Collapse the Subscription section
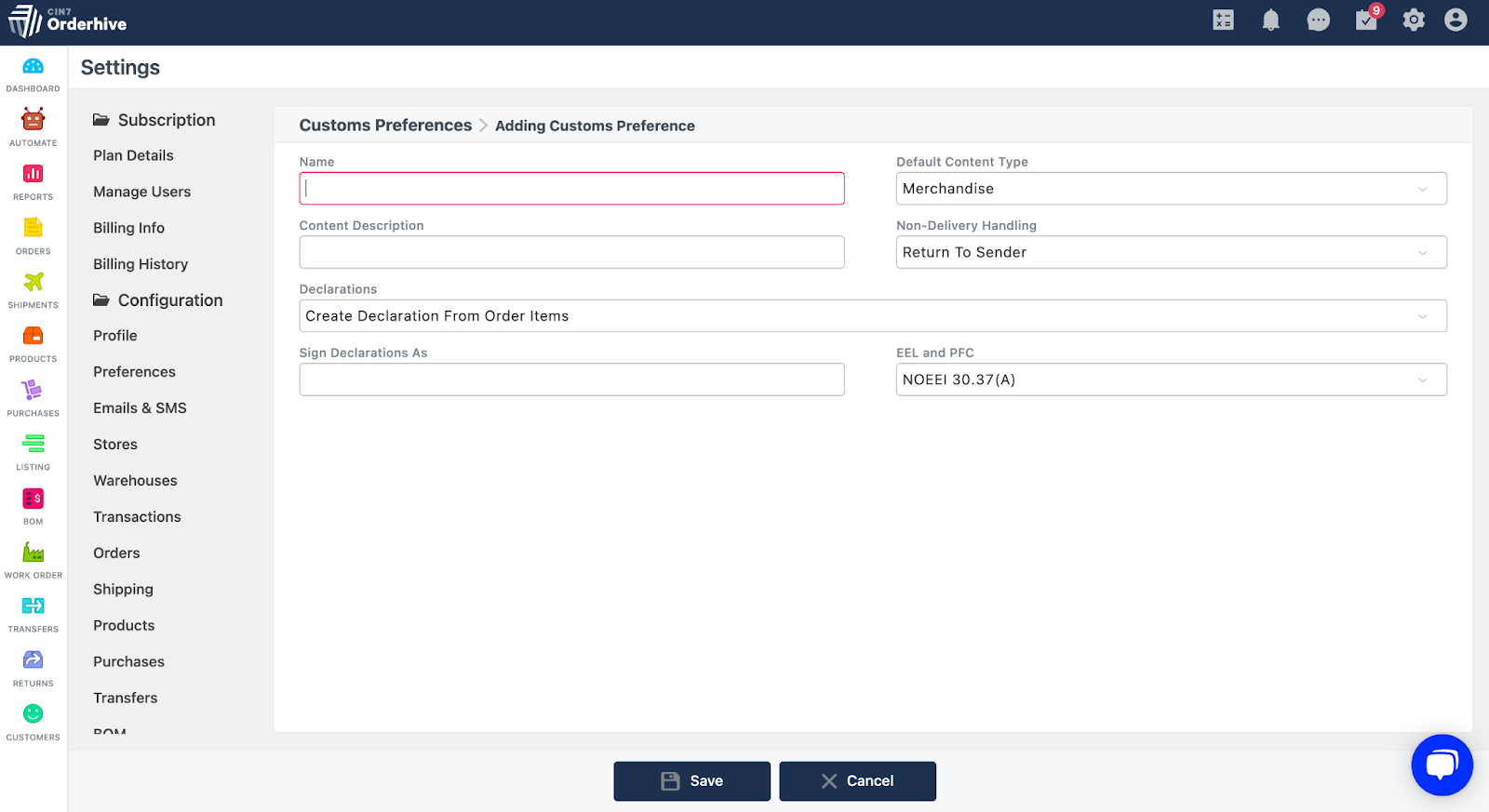The height and width of the screenshot is (812, 1489). click(154, 120)
